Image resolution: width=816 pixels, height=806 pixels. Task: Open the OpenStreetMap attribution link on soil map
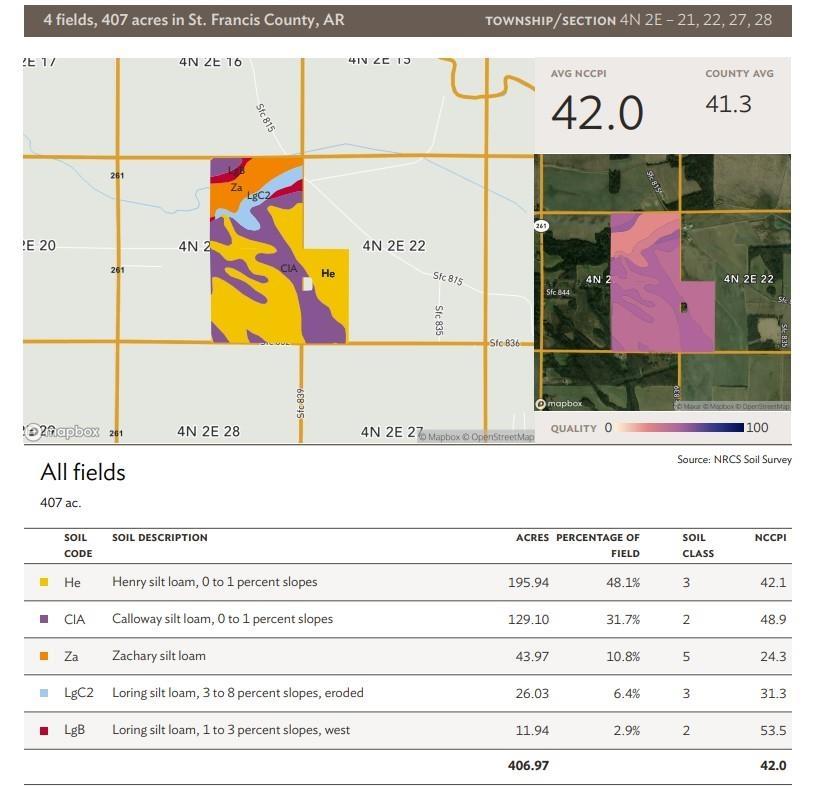click(x=498, y=437)
